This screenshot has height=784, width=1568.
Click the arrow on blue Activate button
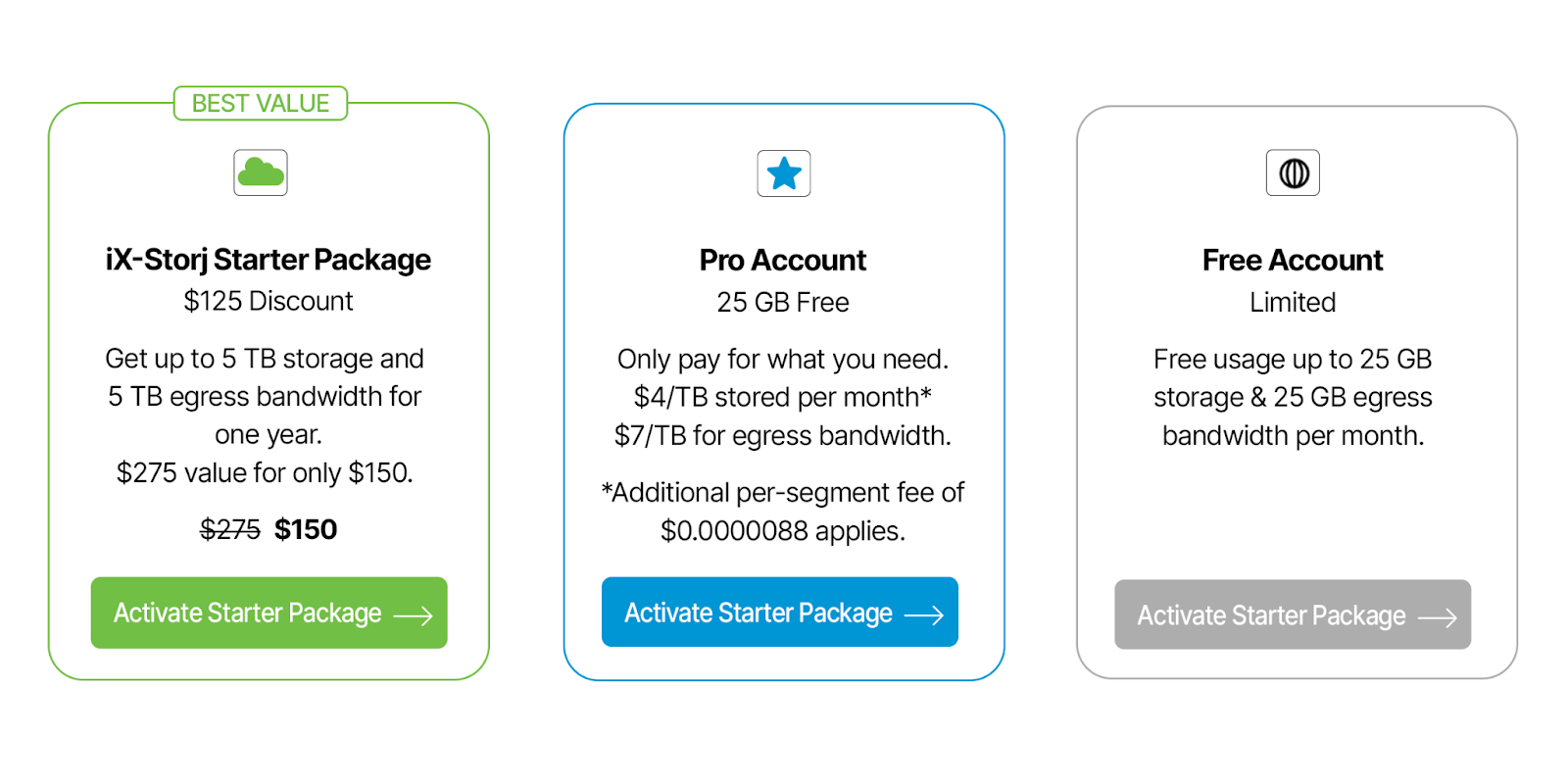[923, 615]
